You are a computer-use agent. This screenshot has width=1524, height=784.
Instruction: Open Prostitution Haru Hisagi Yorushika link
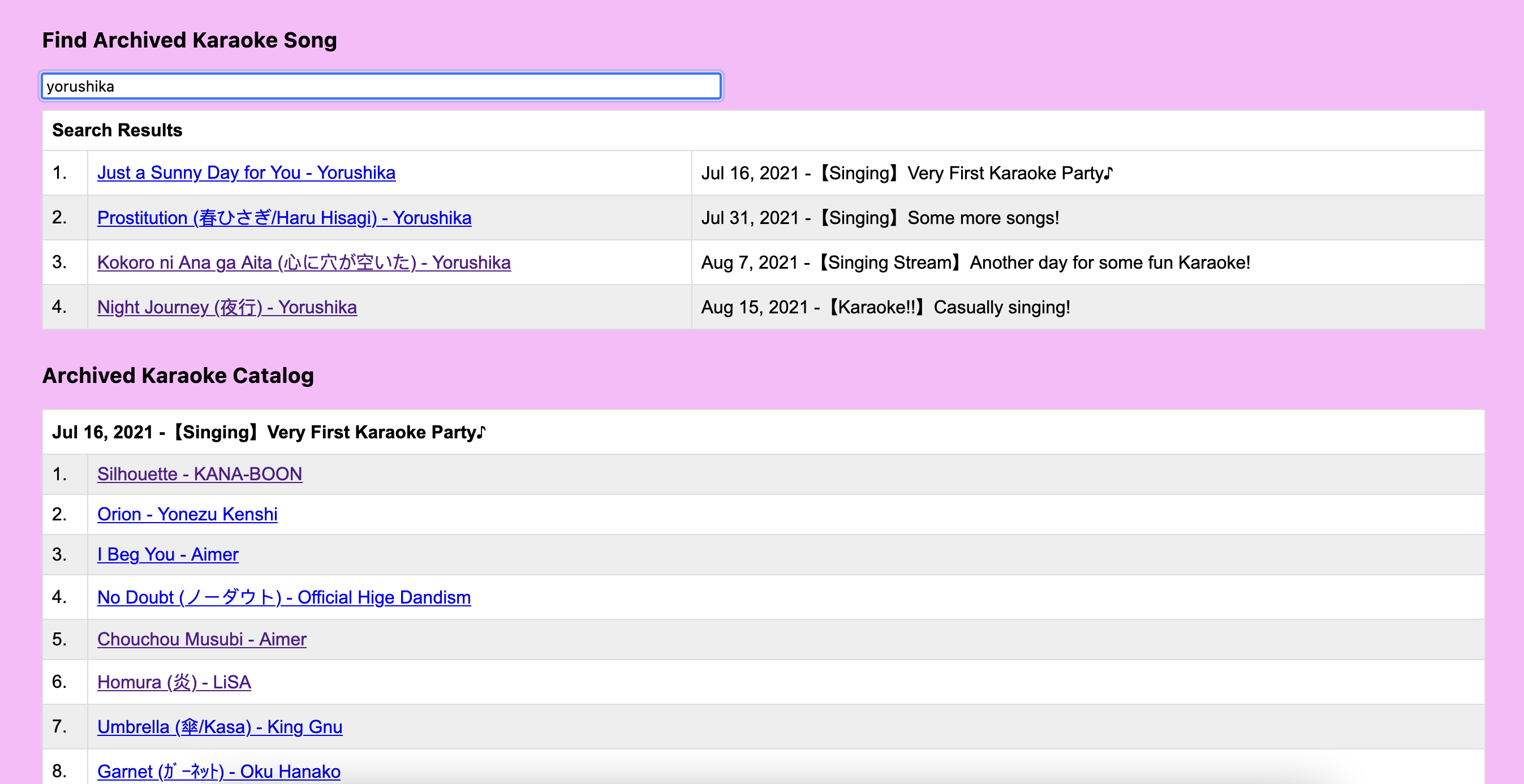click(x=284, y=218)
